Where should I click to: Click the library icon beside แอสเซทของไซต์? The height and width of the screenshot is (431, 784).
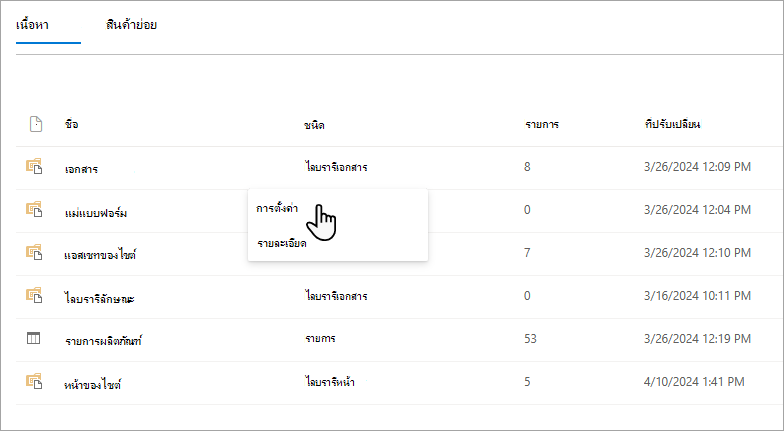pos(34,252)
